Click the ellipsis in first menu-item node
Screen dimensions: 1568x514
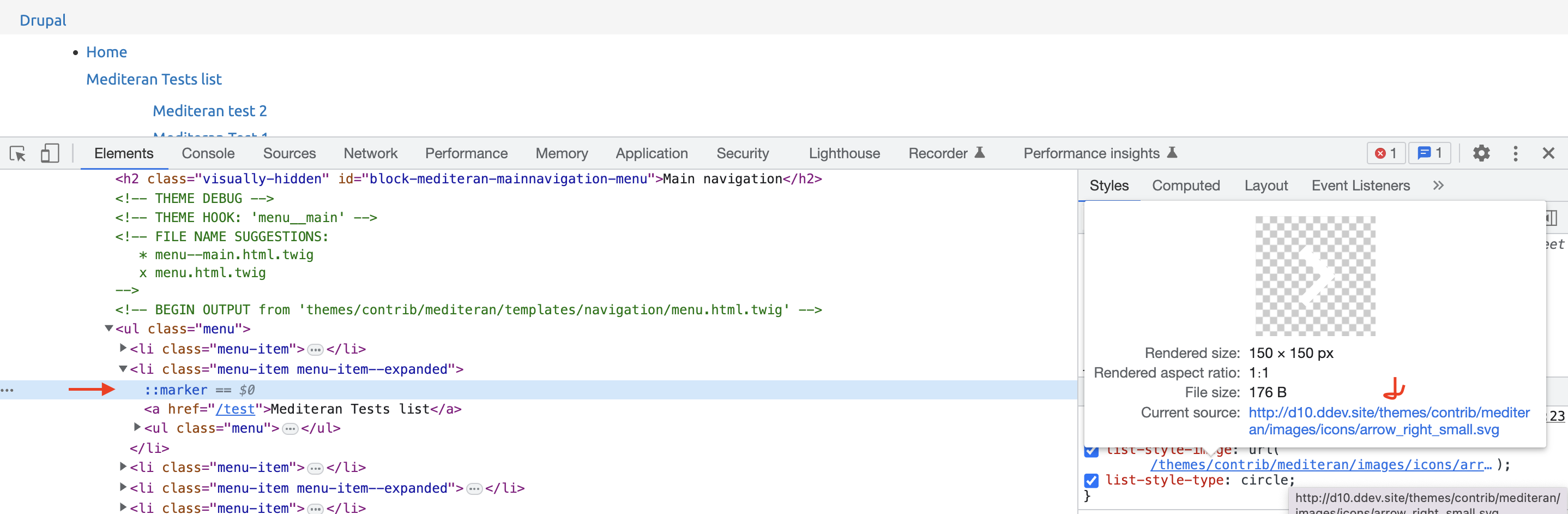(x=315, y=350)
